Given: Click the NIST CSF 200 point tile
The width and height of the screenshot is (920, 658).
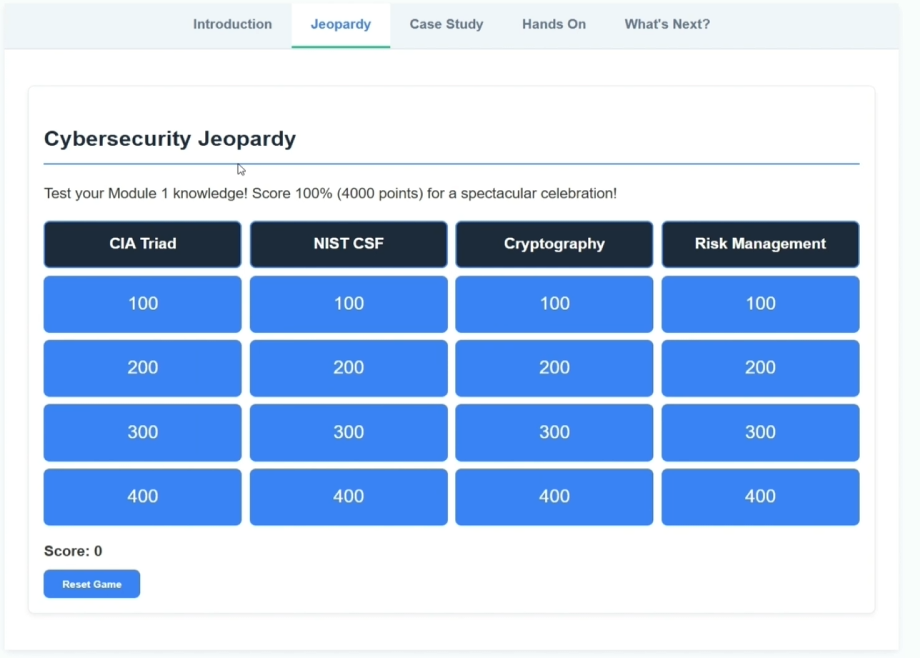Looking at the screenshot, I should pos(348,368).
